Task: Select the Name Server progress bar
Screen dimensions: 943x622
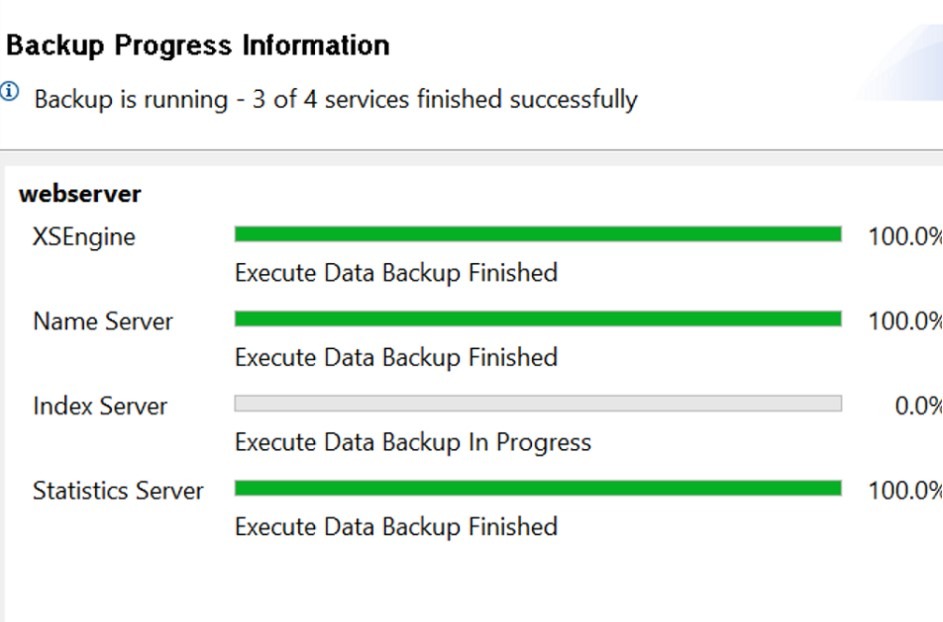Action: pos(538,319)
